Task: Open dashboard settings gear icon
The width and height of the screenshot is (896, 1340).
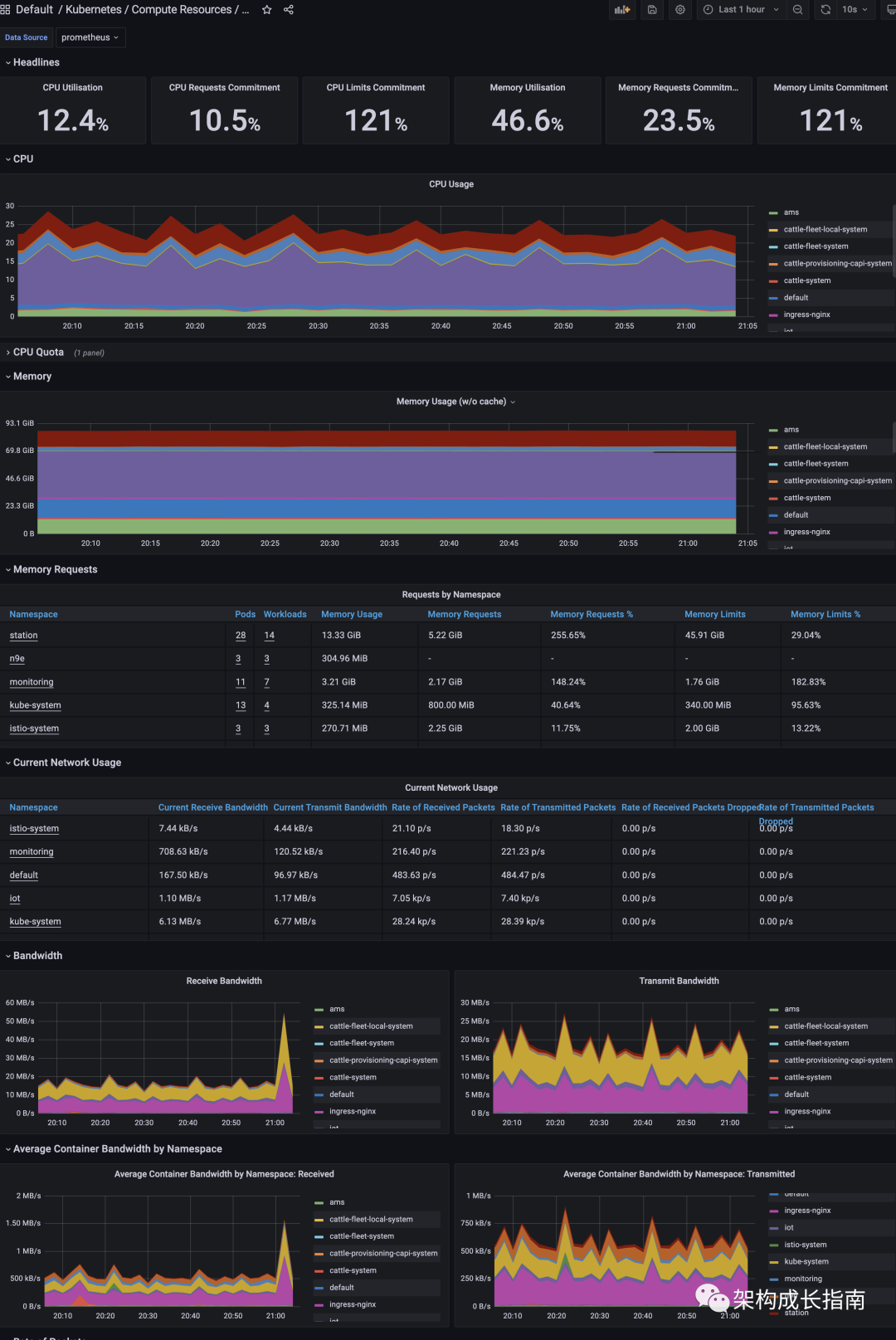Action: [680, 10]
